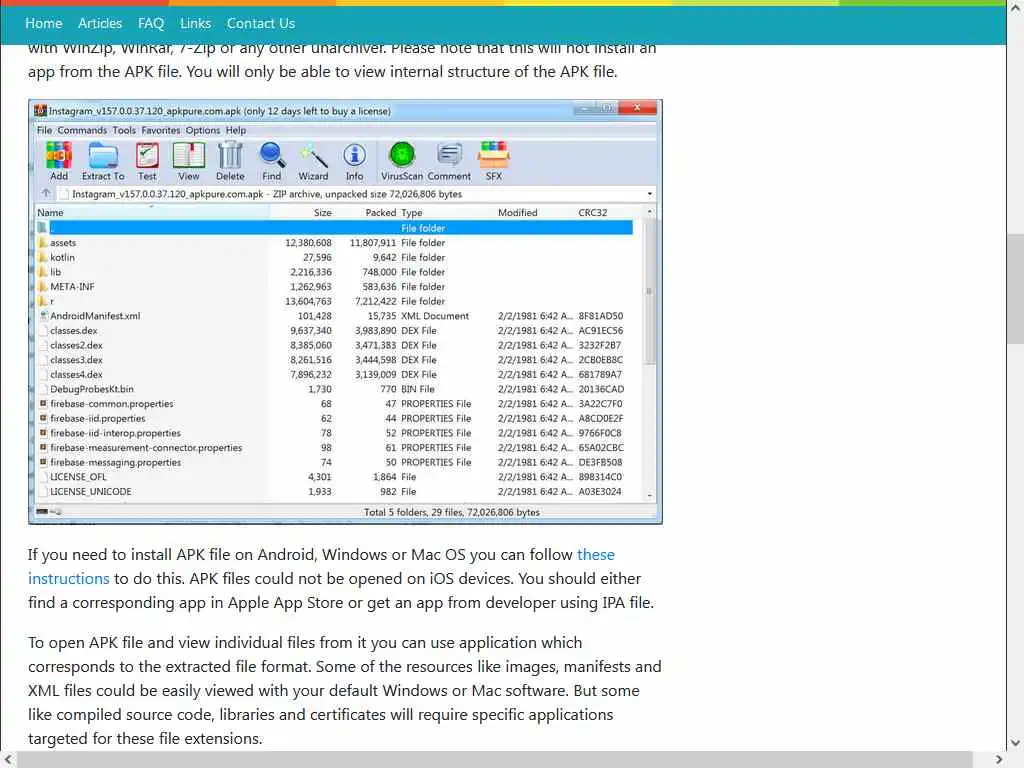Open the Contact Us page

click(x=261, y=24)
